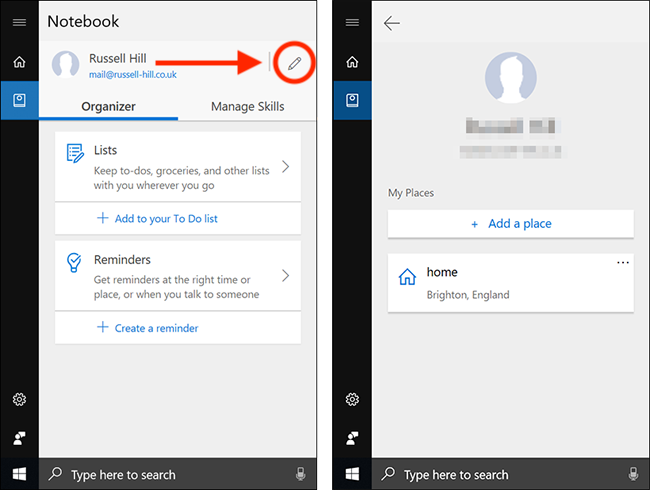Screen dimensions: 650x490
Task: Click back arrow in profile panel
Action: tap(392, 23)
